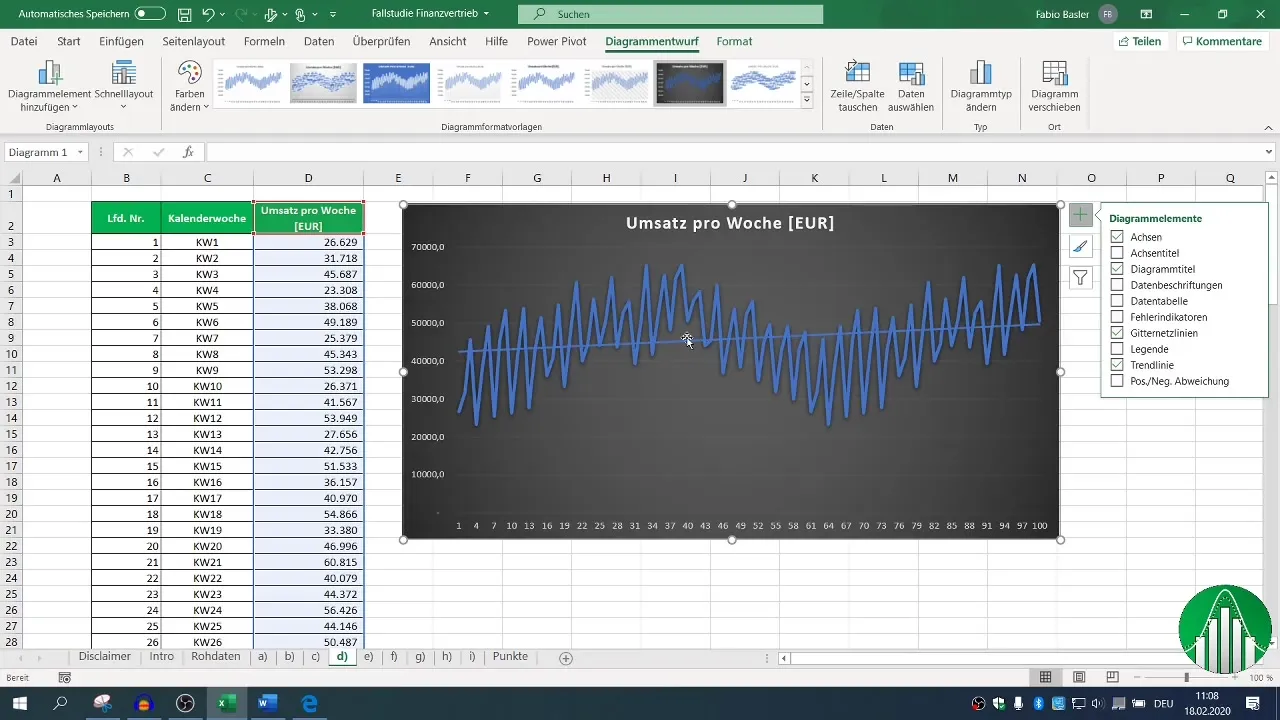Switch to the Formeln ribbon tab
Viewport: 1280px width, 720px height.
pos(264,41)
